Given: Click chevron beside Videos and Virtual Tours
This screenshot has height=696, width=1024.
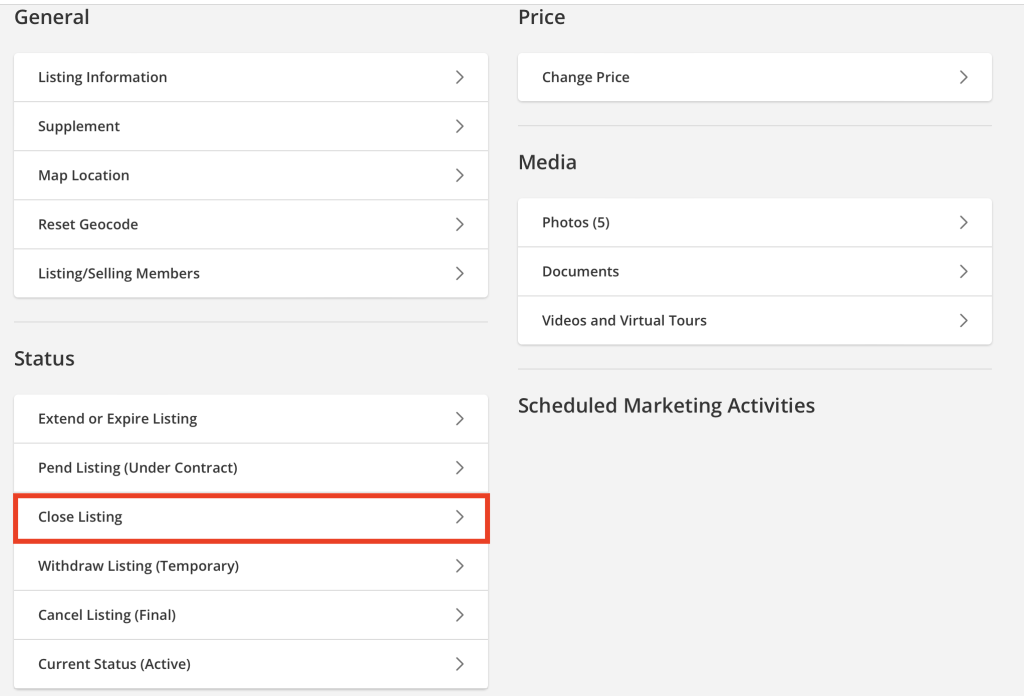Looking at the screenshot, I should [964, 320].
